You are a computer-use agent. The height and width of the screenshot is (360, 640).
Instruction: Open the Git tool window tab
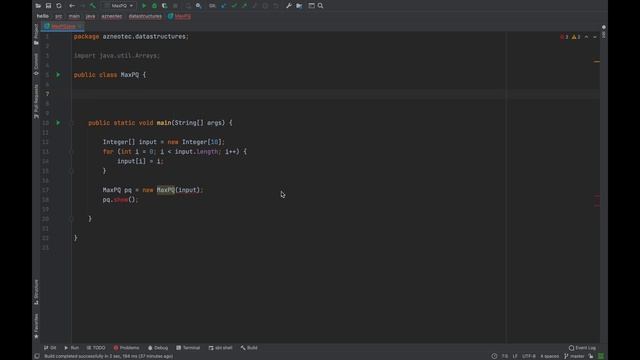click(x=50, y=348)
